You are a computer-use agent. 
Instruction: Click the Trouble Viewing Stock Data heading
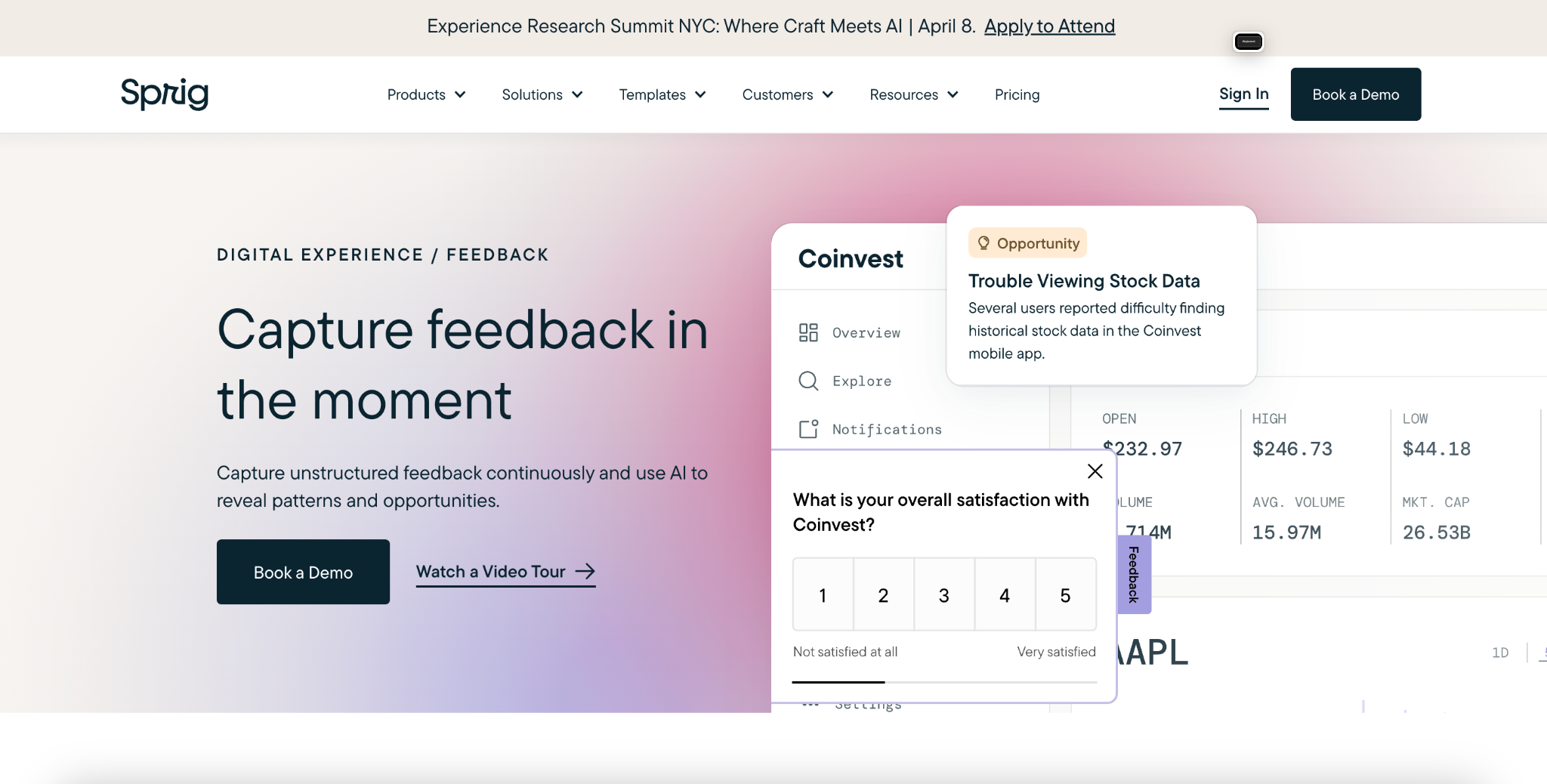tap(1084, 281)
